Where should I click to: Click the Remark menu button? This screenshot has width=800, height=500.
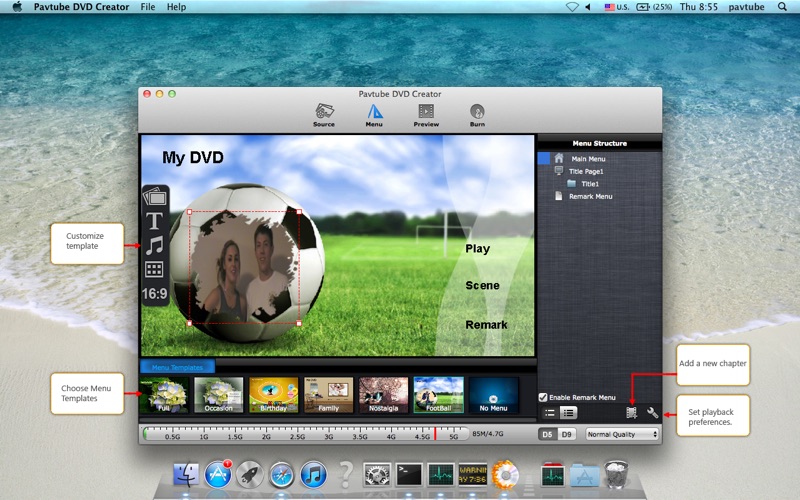tap(486, 324)
